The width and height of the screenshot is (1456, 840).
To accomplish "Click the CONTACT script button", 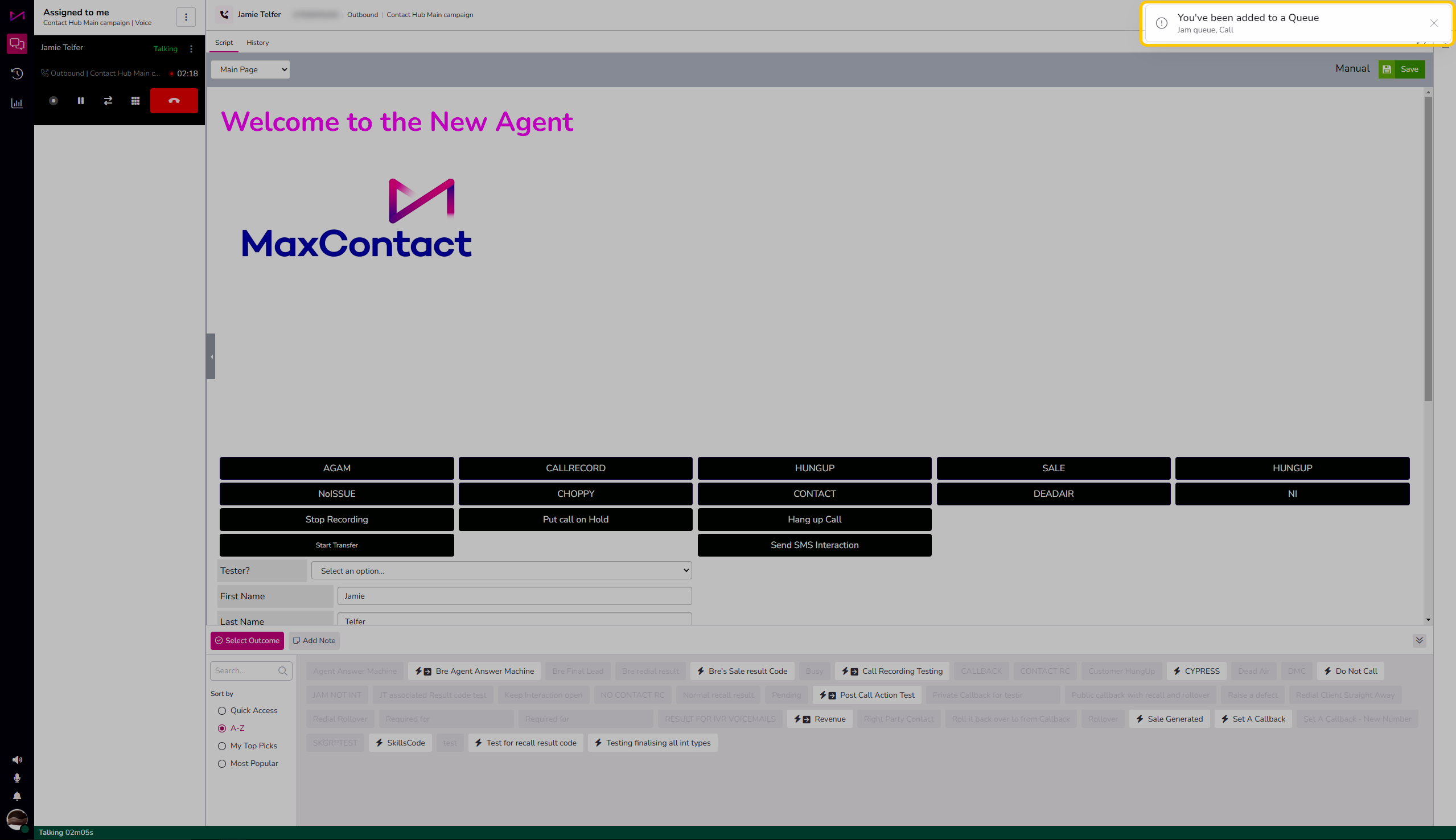I will [x=815, y=494].
